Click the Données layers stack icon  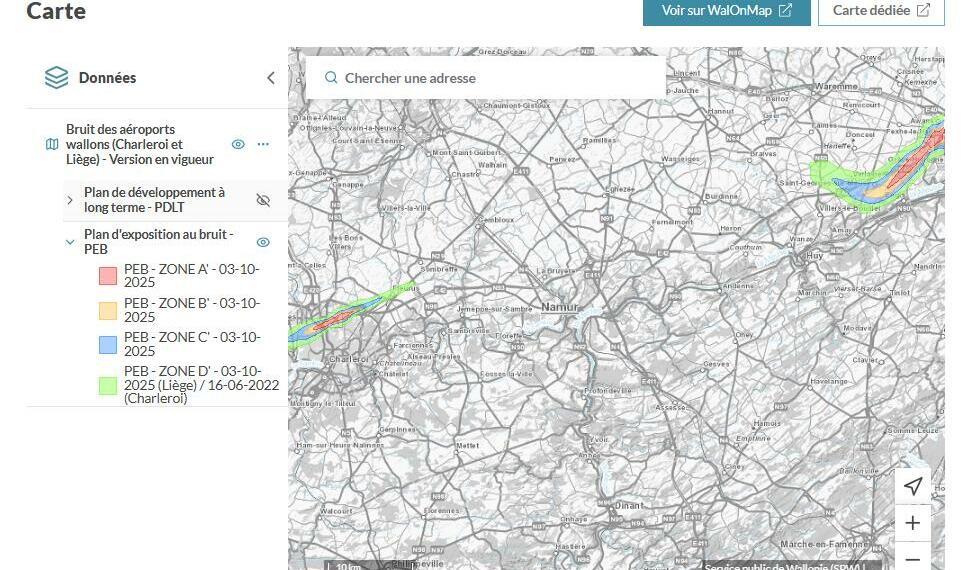tap(56, 78)
